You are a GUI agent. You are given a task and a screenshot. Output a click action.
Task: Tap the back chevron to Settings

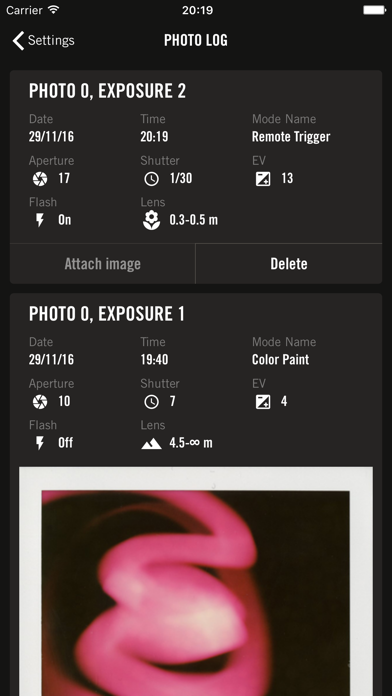pyautogui.click(x=18, y=40)
